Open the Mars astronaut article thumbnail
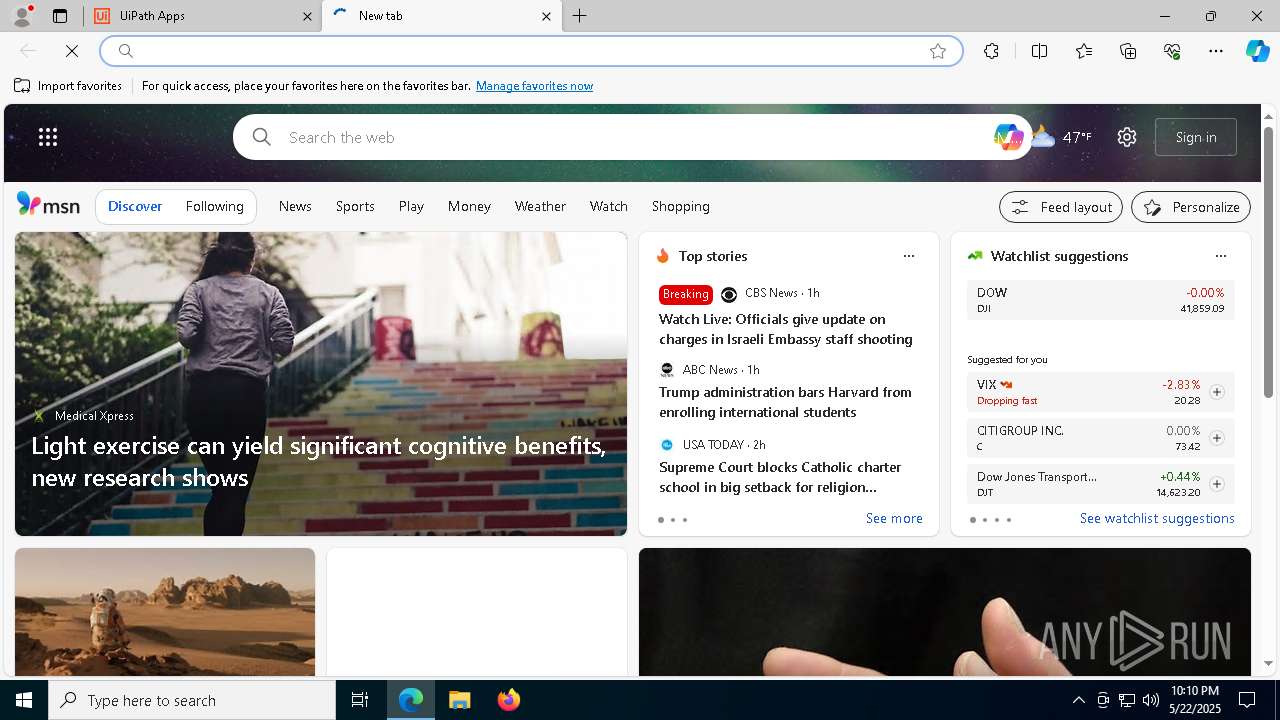The image size is (1280, 720). click(x=165, y=612)
